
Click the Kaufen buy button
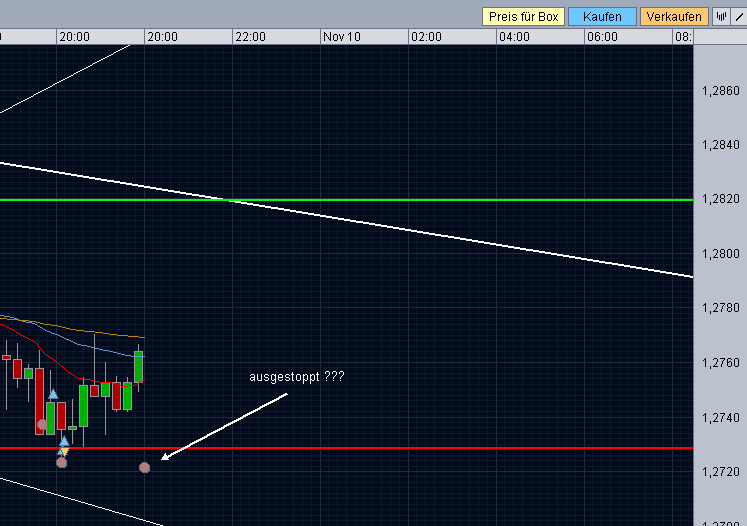(x=602, y=16)
